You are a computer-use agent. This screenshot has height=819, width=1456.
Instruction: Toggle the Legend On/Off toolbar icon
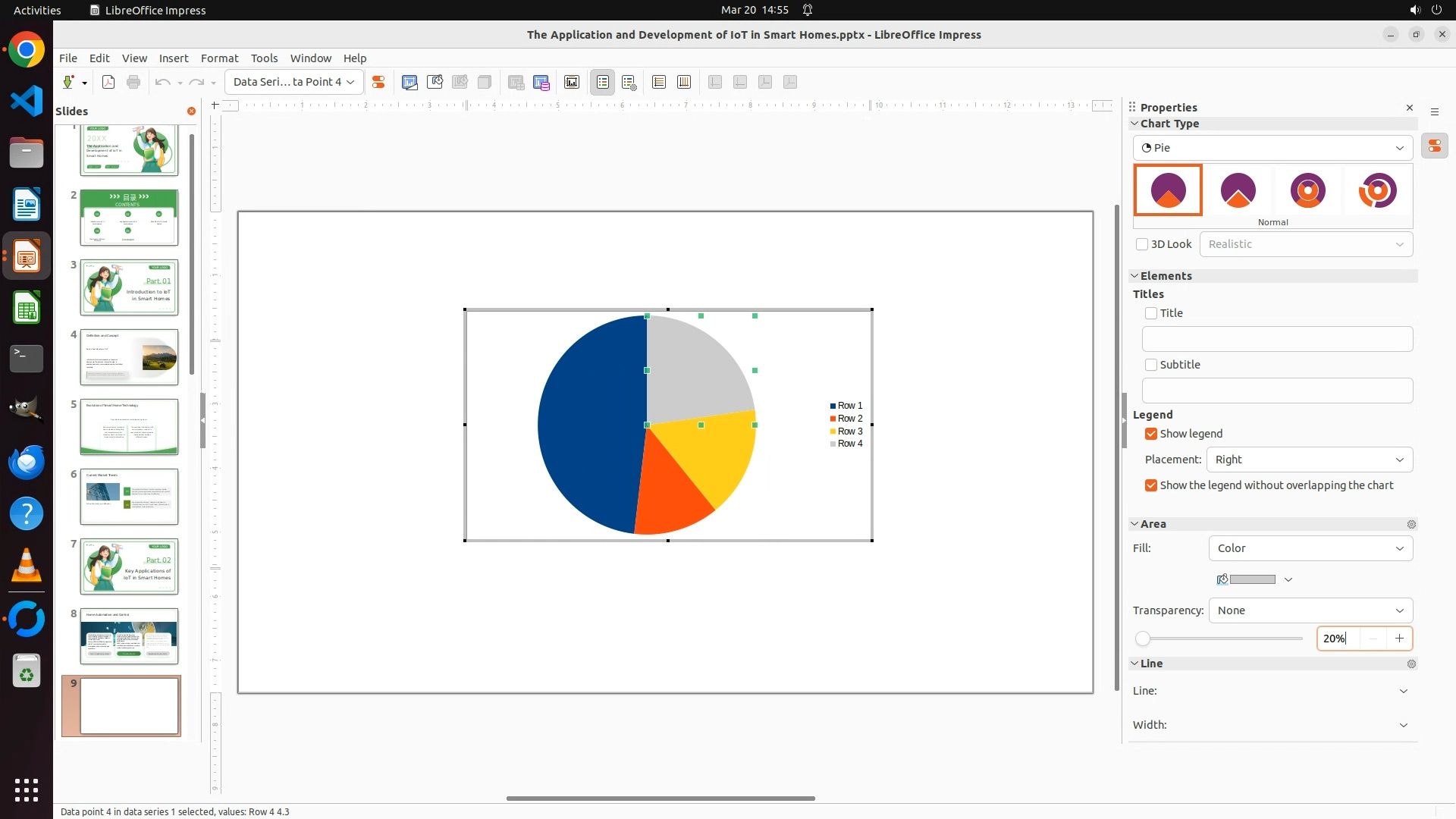pos(603,82)
